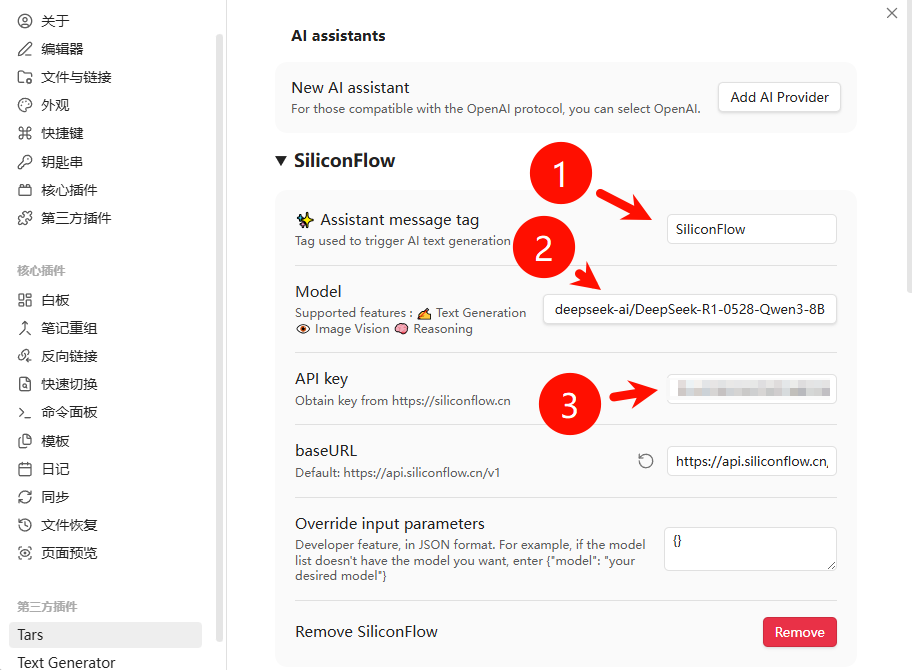The width and height of the screenshot is (912, 670).
Task: Click the 'New AI assistant' label
Action: click(x=350, y=88)
